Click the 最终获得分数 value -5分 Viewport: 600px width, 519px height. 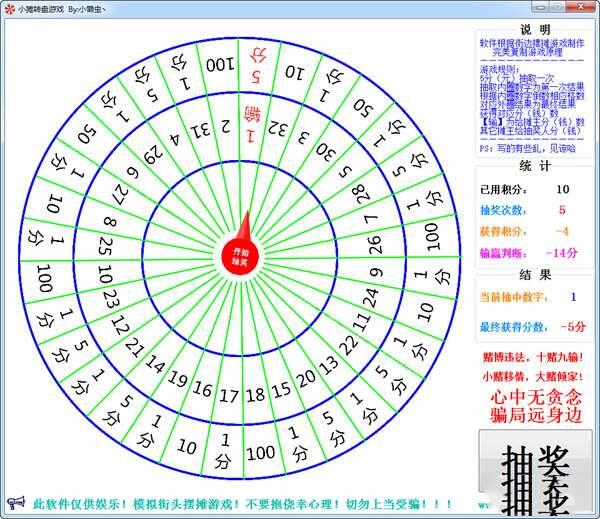tap(571, 326)
